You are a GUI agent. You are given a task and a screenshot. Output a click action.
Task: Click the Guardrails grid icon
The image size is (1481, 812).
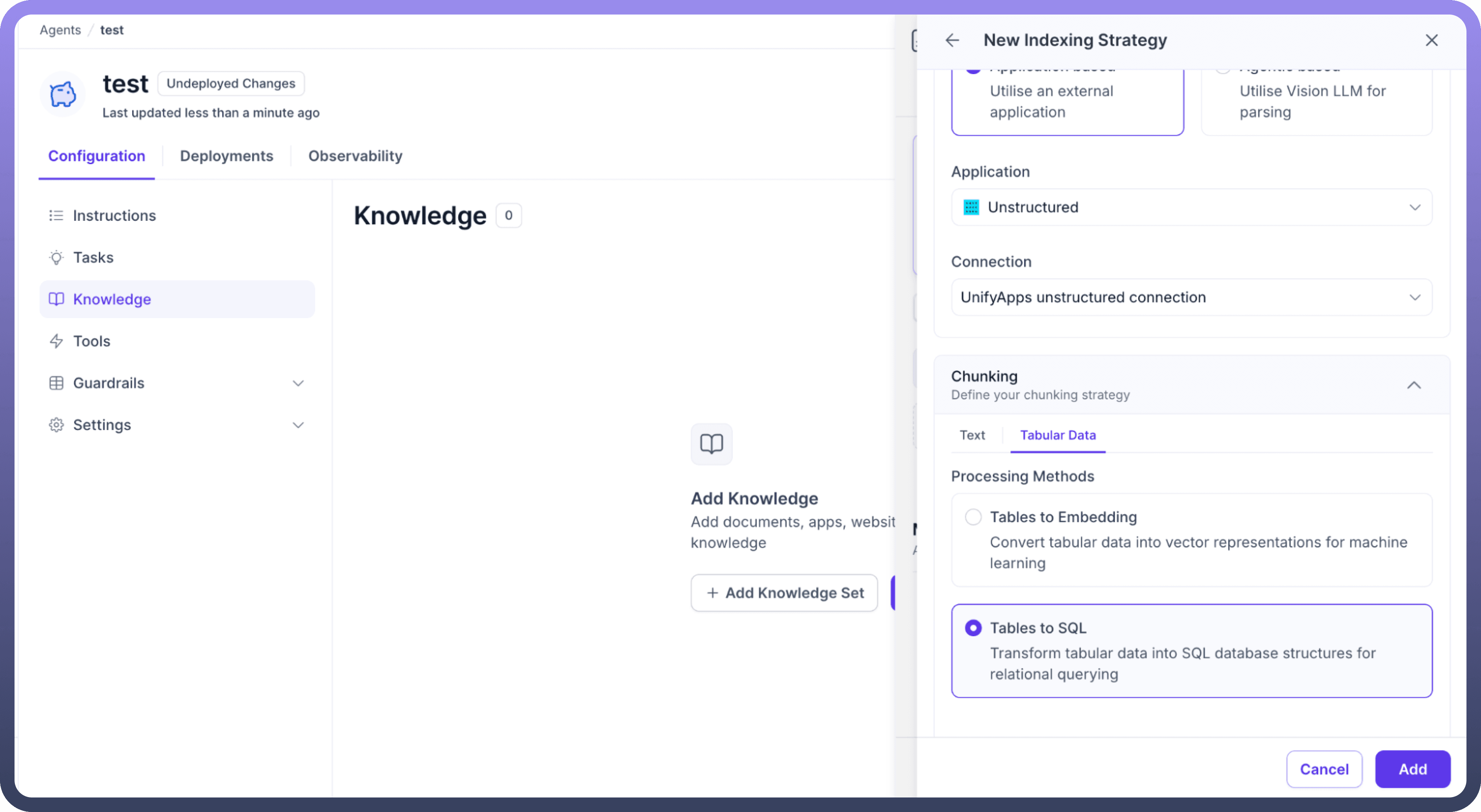56,383
